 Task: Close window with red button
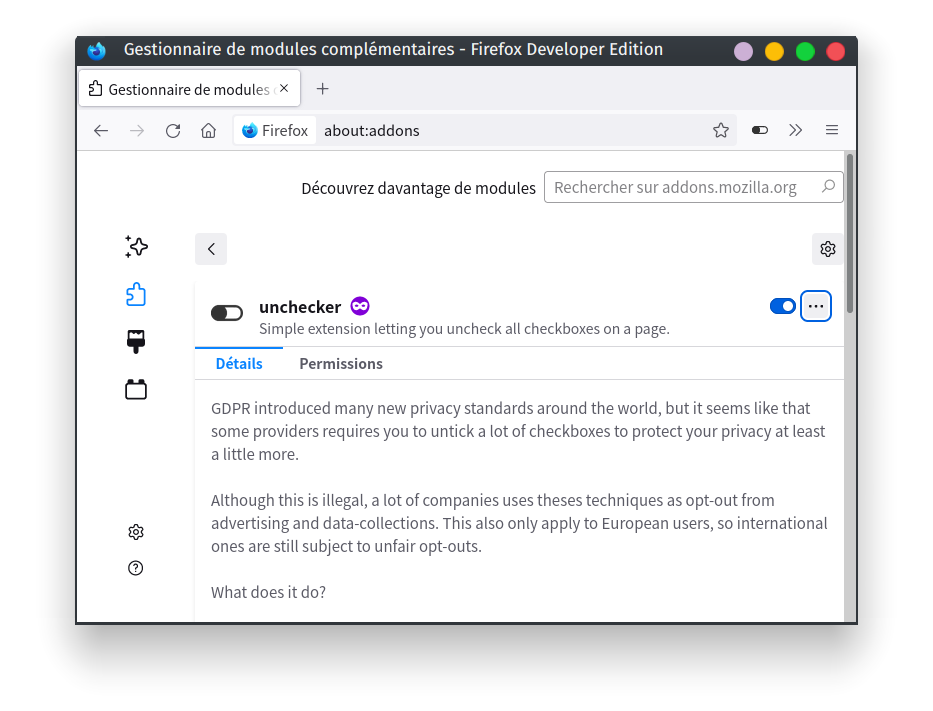click(835, 52)
